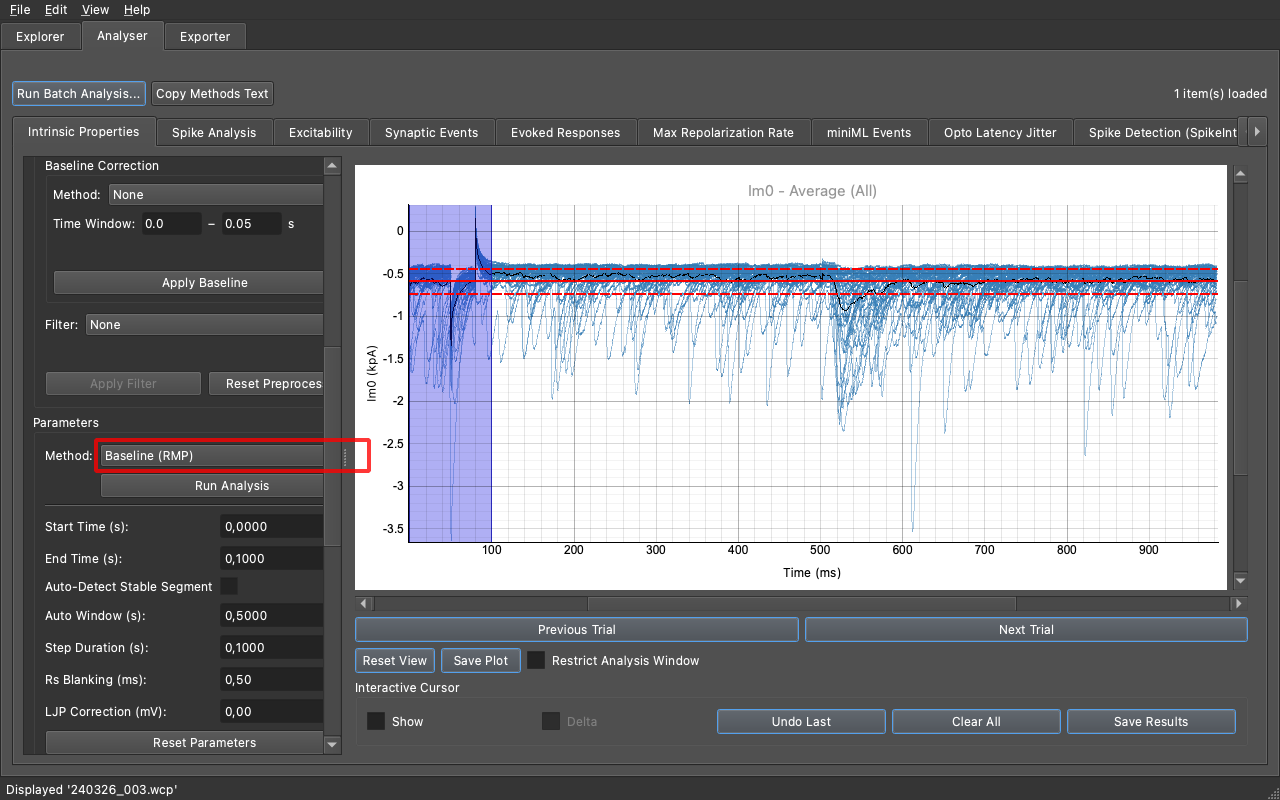The height and width of the screenshot is (800, 1280).
Task: Click the Rs Blanking field
Action: [x=271, y=680]
